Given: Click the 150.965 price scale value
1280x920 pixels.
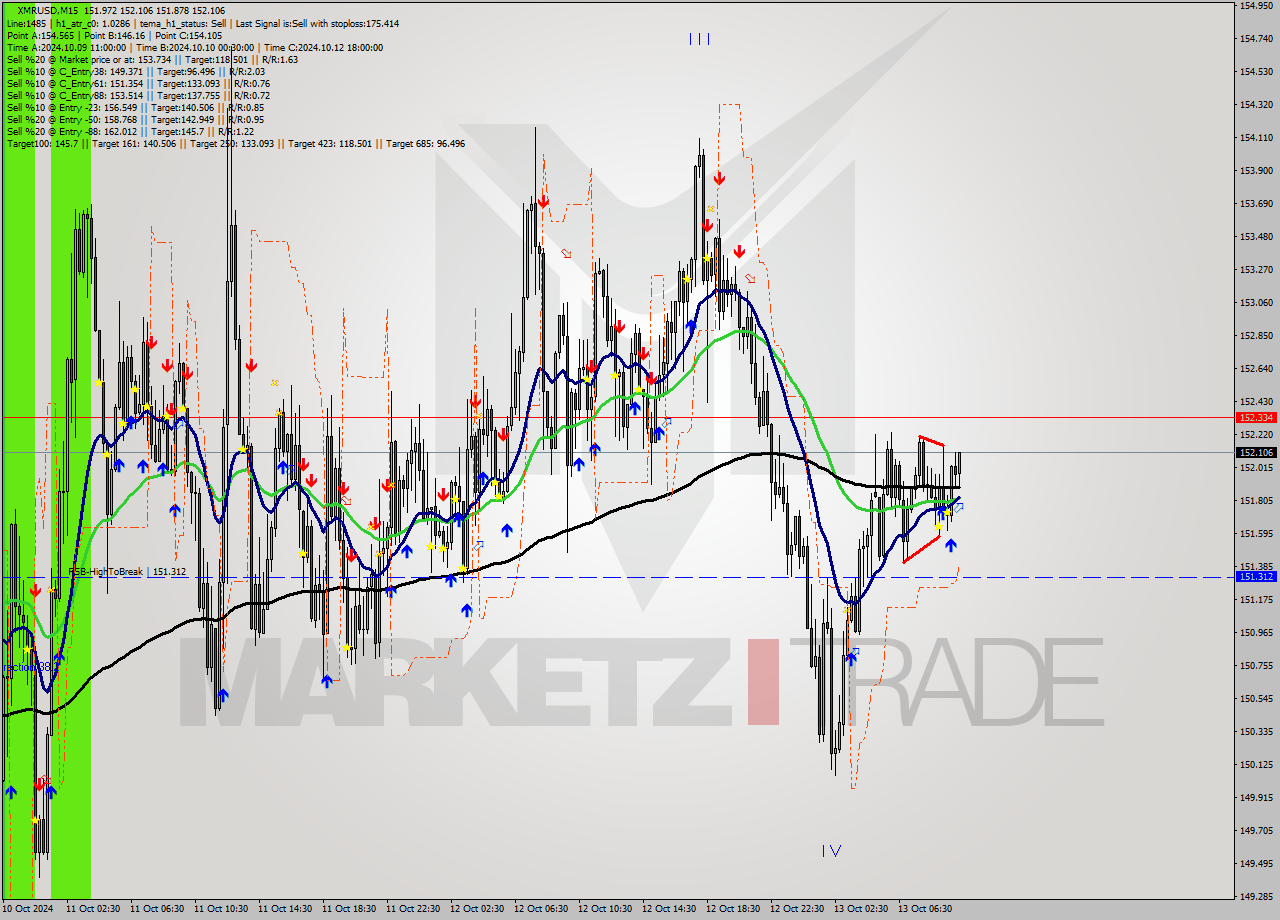Looking at the screenshot, I should tap(1255, 632).
